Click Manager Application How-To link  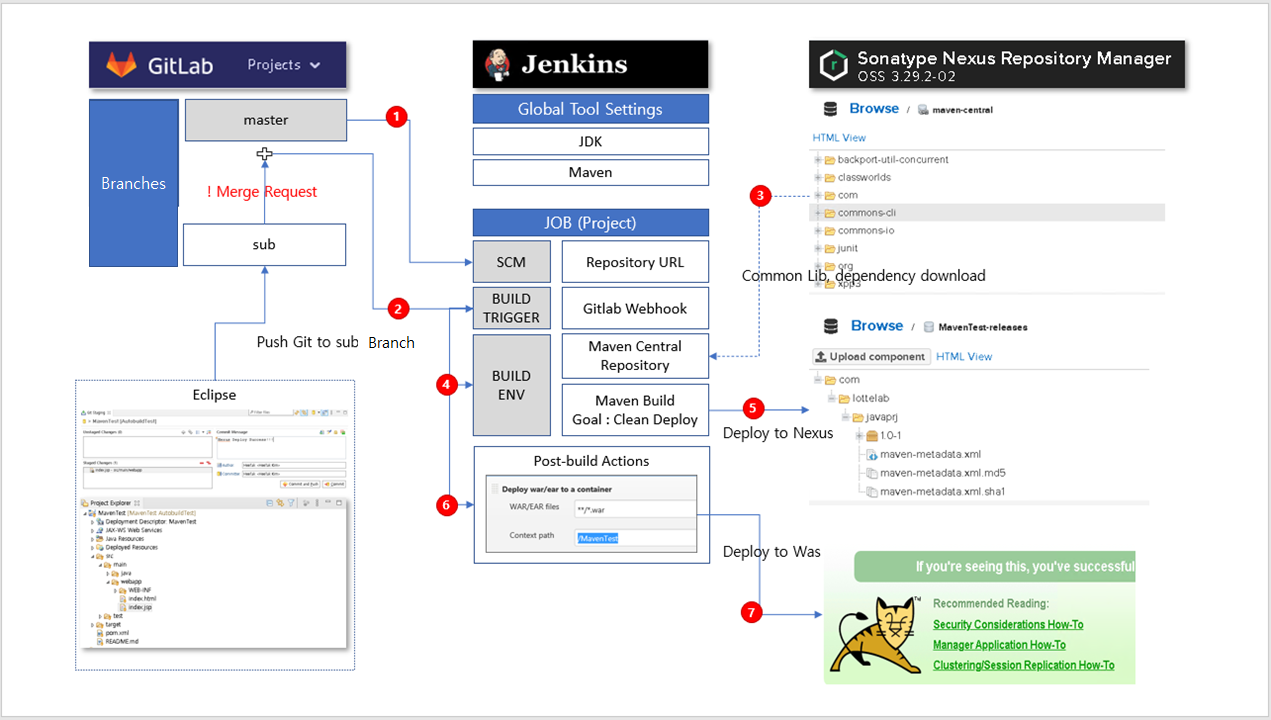(999, 645)
